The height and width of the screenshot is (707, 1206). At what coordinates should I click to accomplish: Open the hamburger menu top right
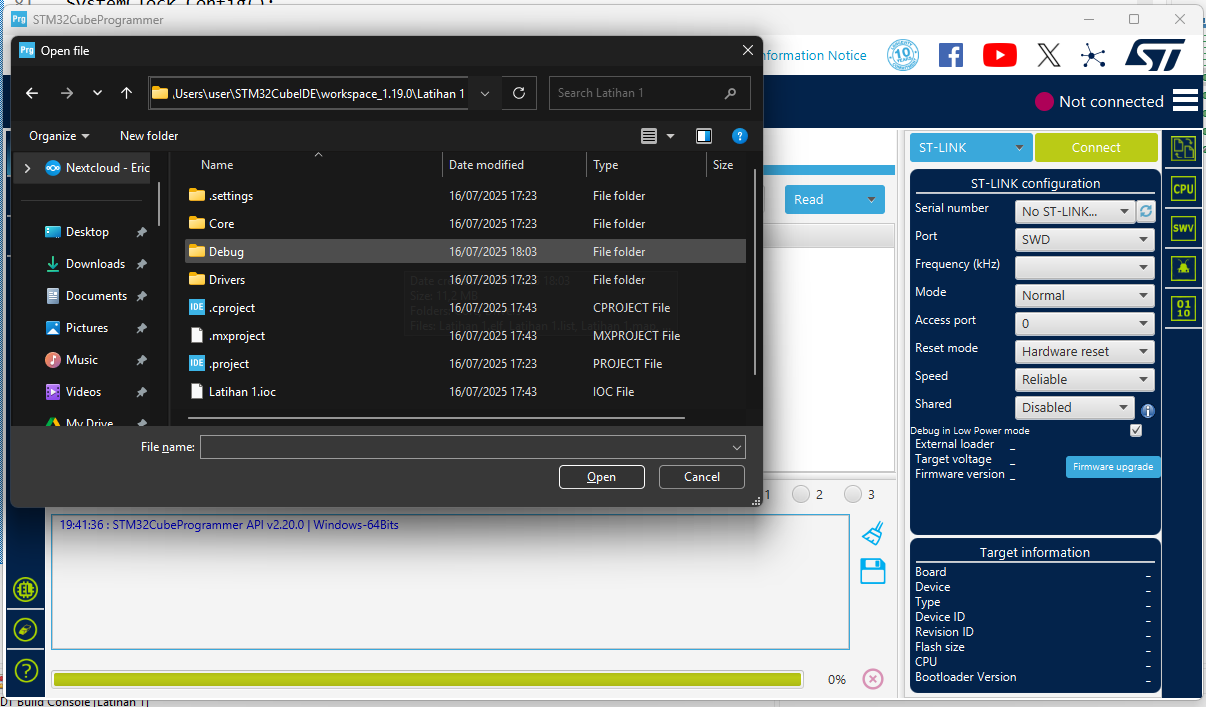[1185, 100]
